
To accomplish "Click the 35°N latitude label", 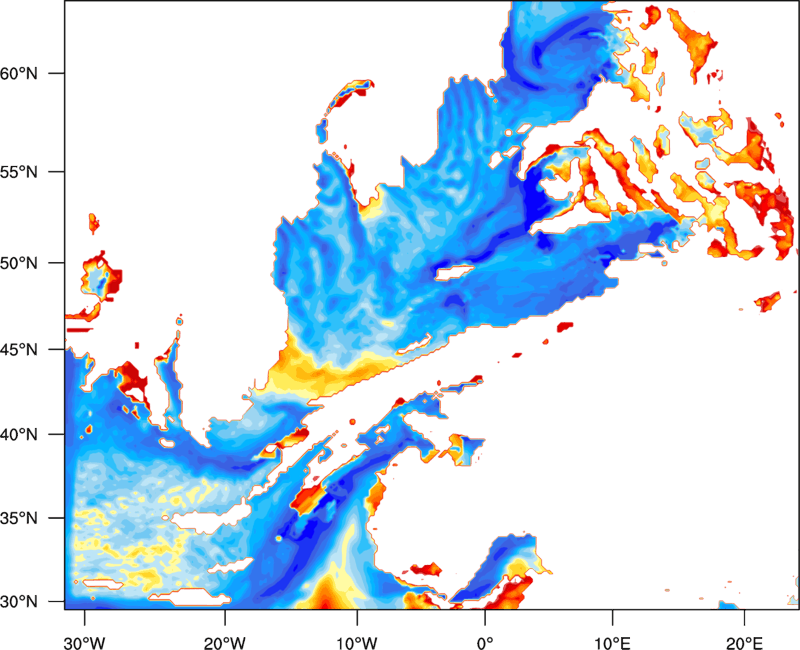I will [x=19, y=518].
